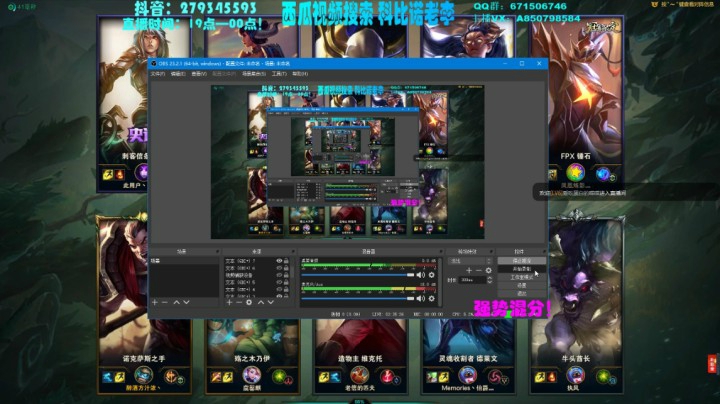Toggle visibility of source 文本 (GDI+) 4
This screenshot has width=720, height=404.
(279, 290)
